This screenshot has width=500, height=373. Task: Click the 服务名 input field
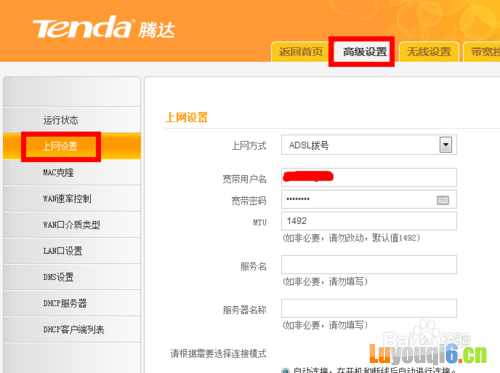(369, 265)
